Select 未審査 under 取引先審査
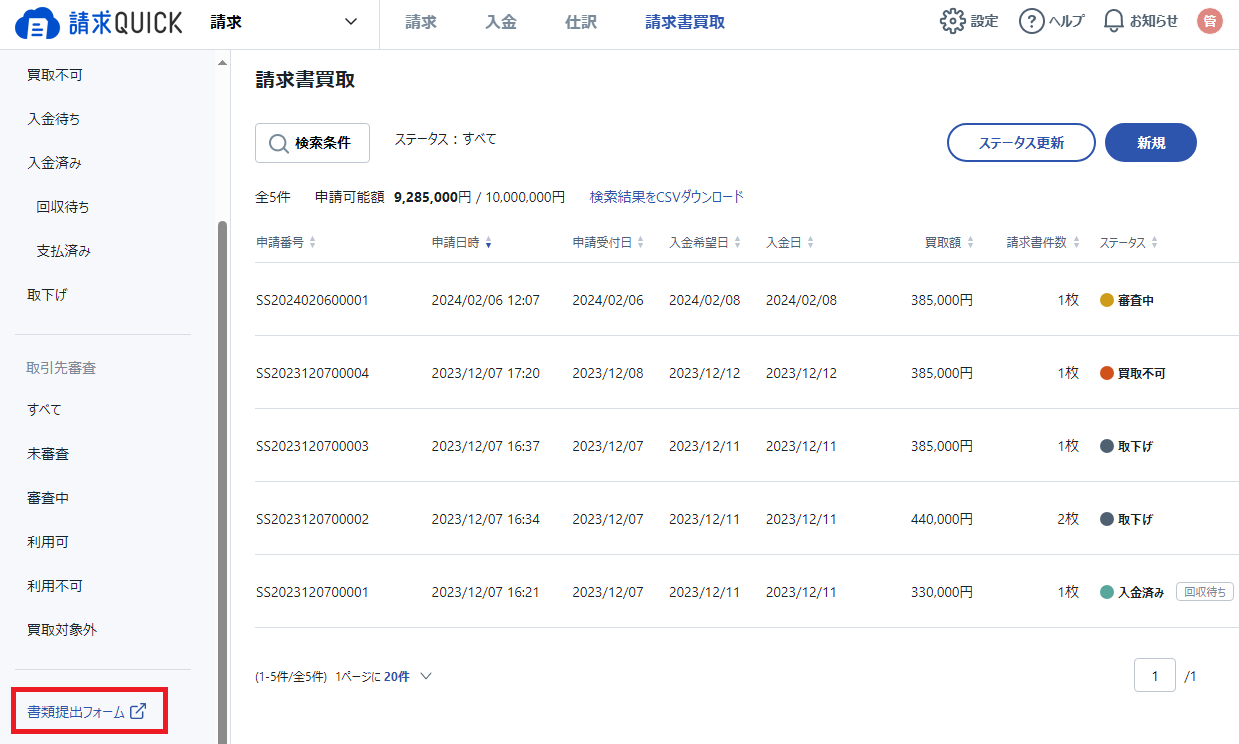The image size is (1239, 744). coord(48,454)
